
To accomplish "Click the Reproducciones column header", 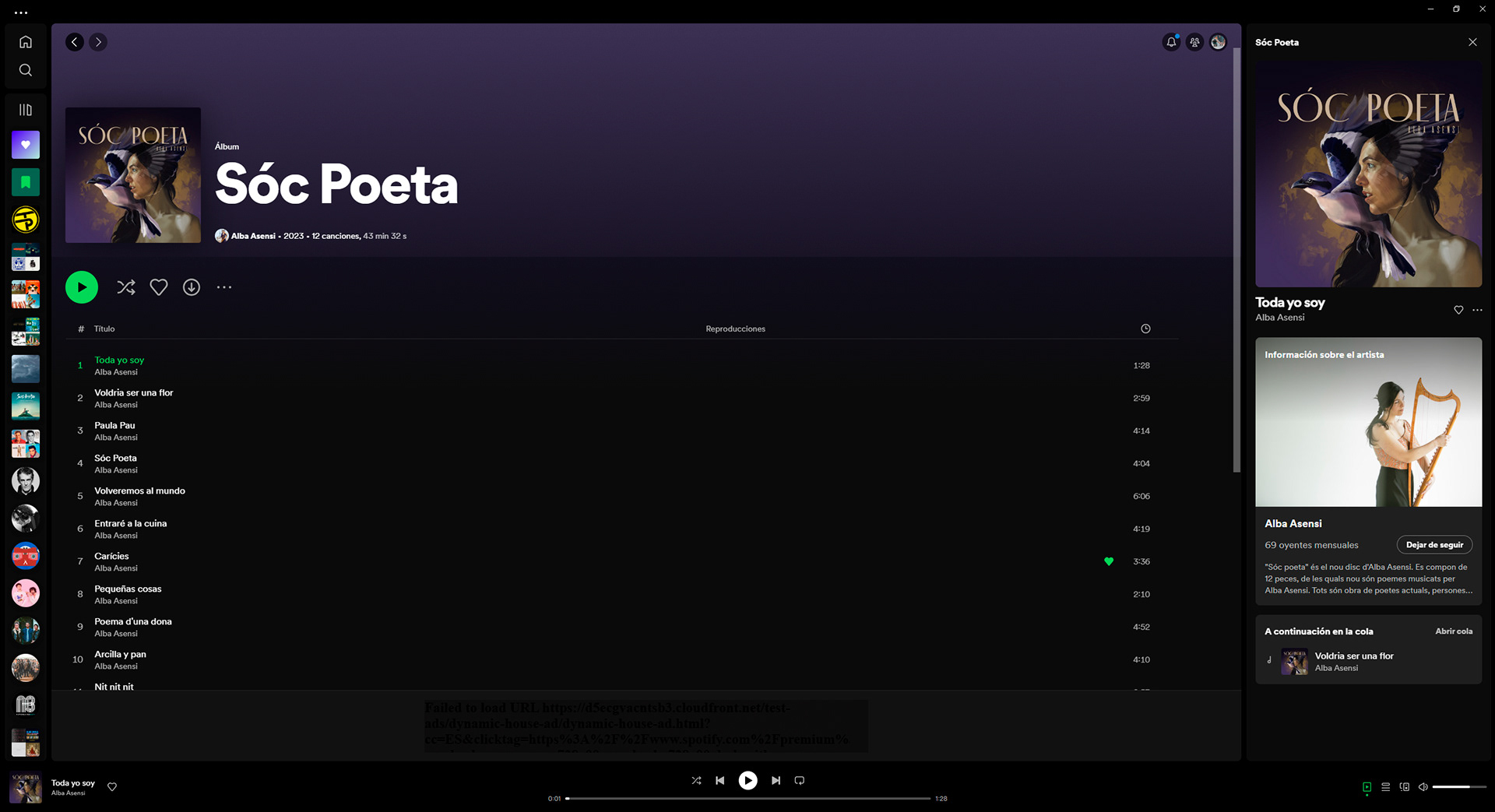I will point(735,329).
